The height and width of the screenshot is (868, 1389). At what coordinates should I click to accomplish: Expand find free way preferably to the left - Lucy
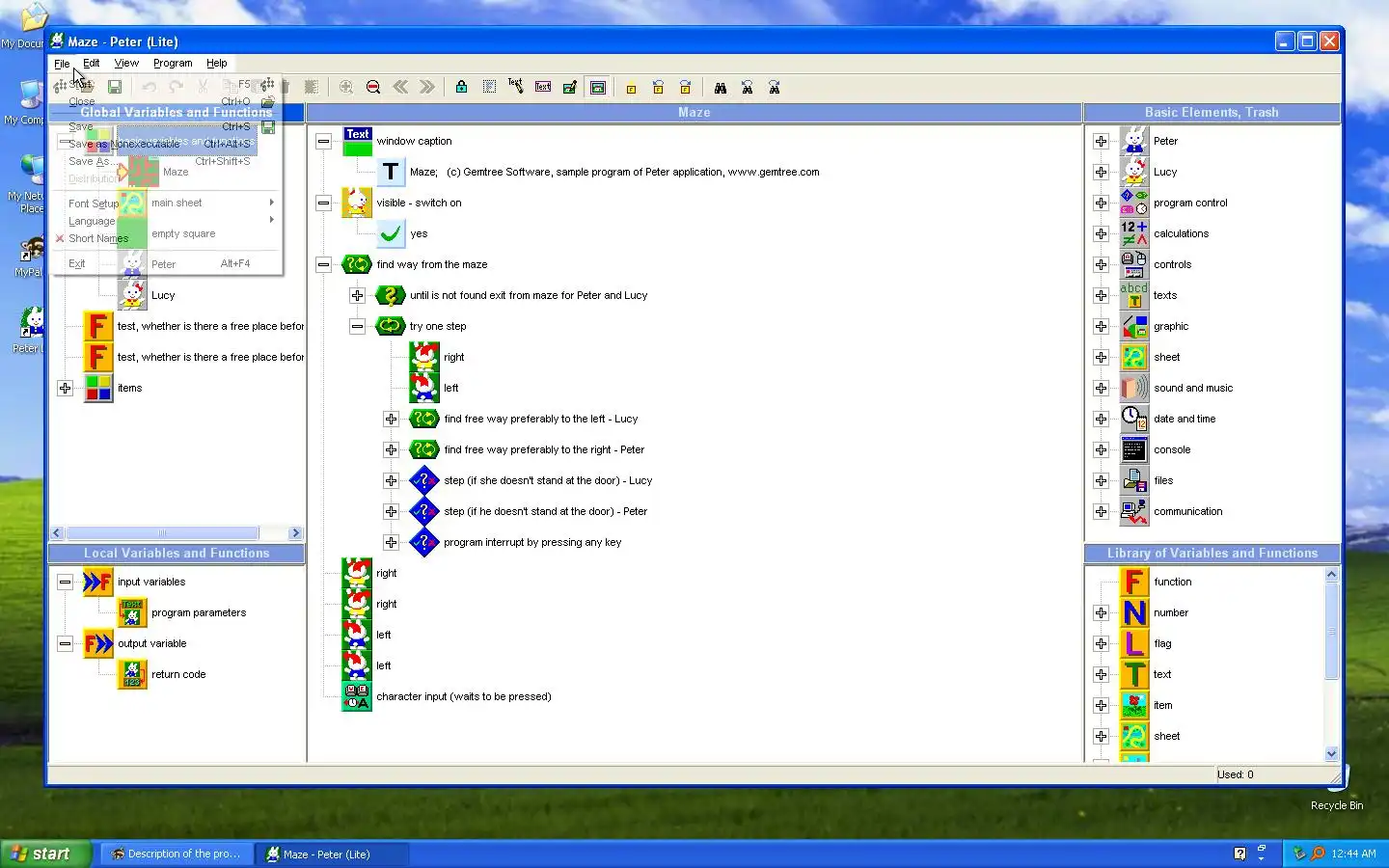(391, 419)
